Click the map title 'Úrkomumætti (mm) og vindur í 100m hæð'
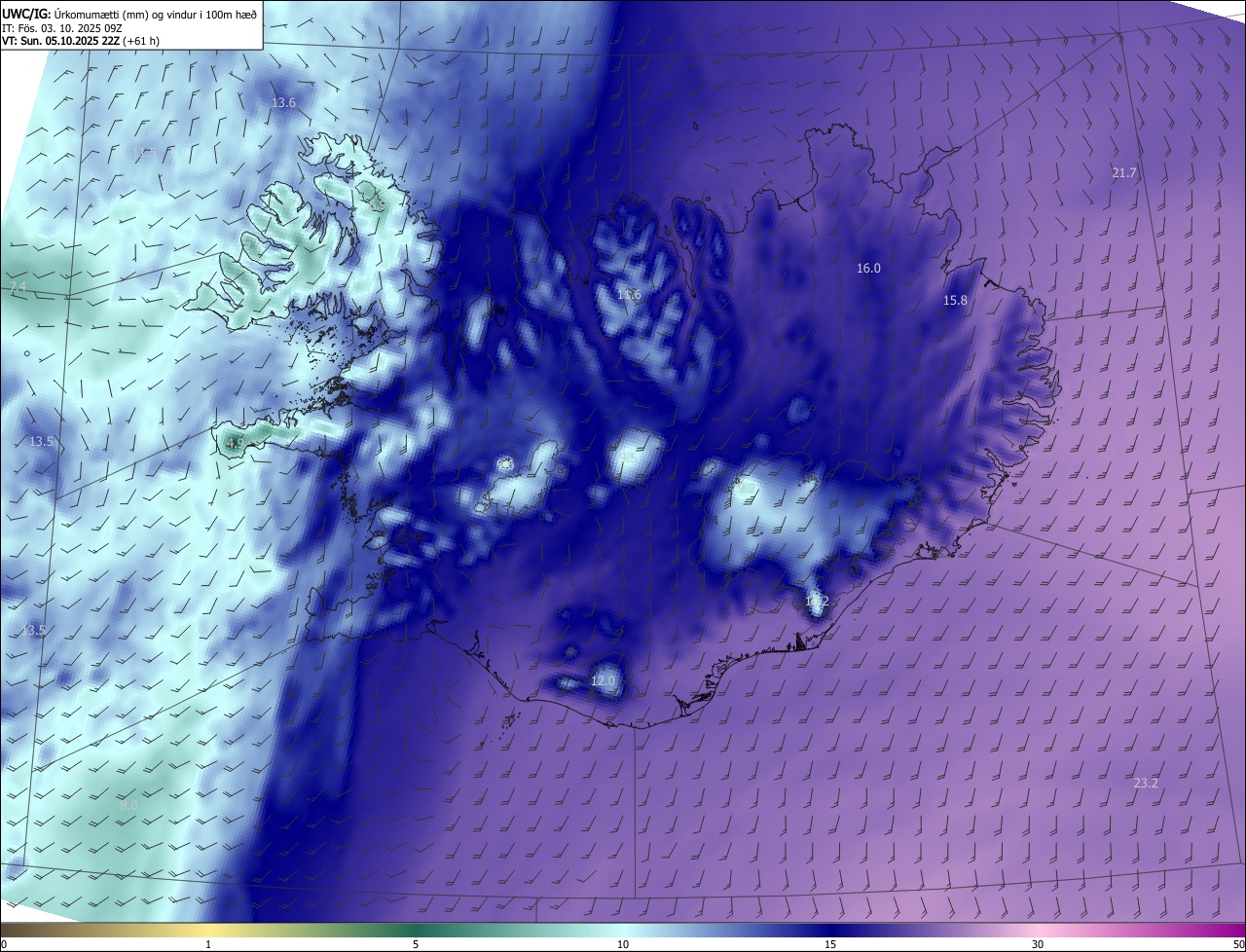Screen dimensions: 1246x952 [x=155, y=14]
